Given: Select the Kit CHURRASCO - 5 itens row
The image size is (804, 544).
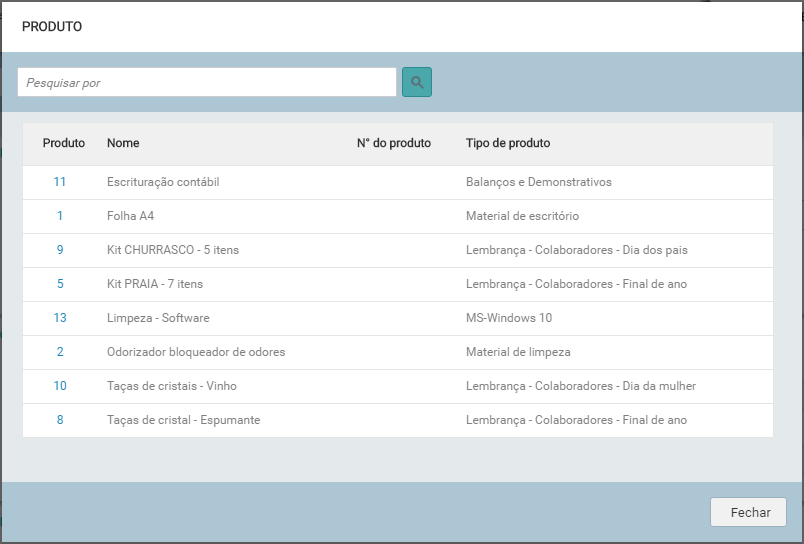Looking at the screenshot, I should (x=173, y=250).
